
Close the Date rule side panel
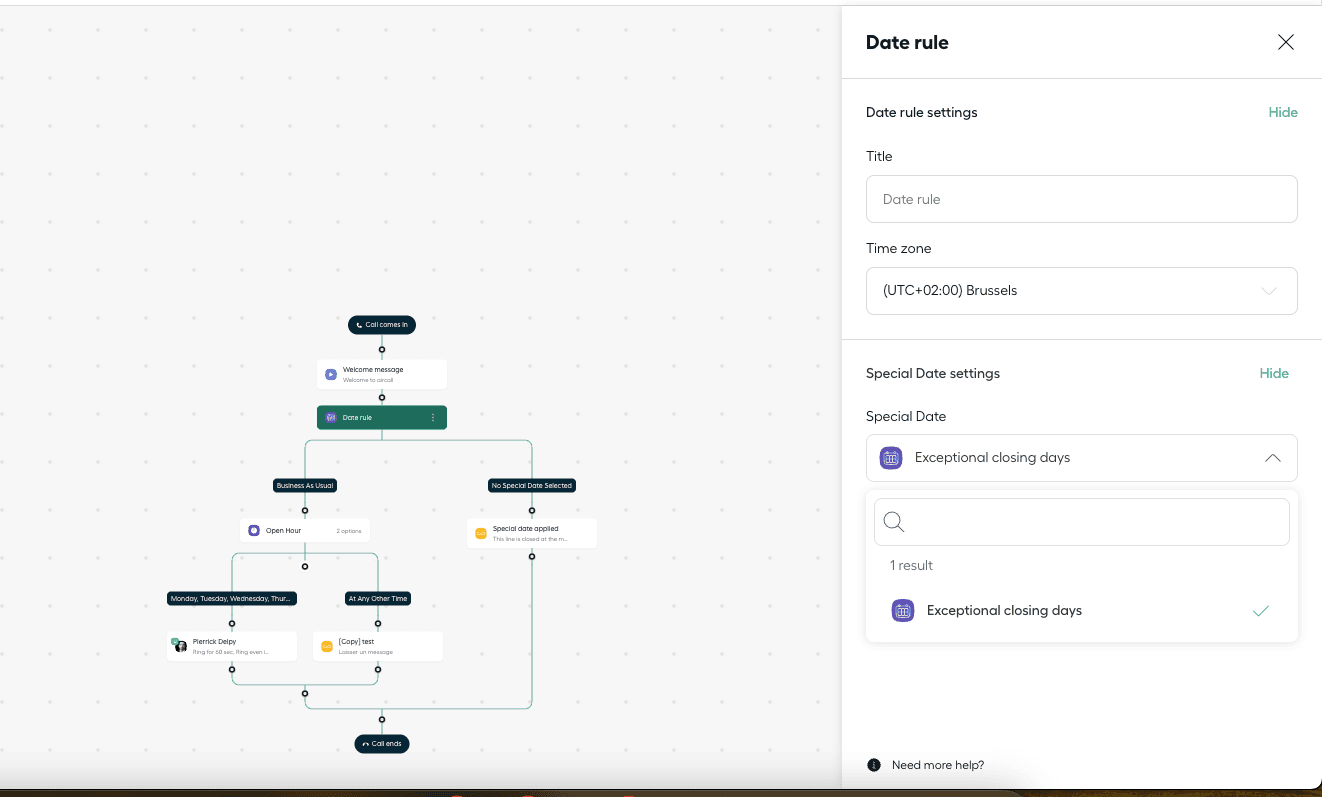[1286, 42]
